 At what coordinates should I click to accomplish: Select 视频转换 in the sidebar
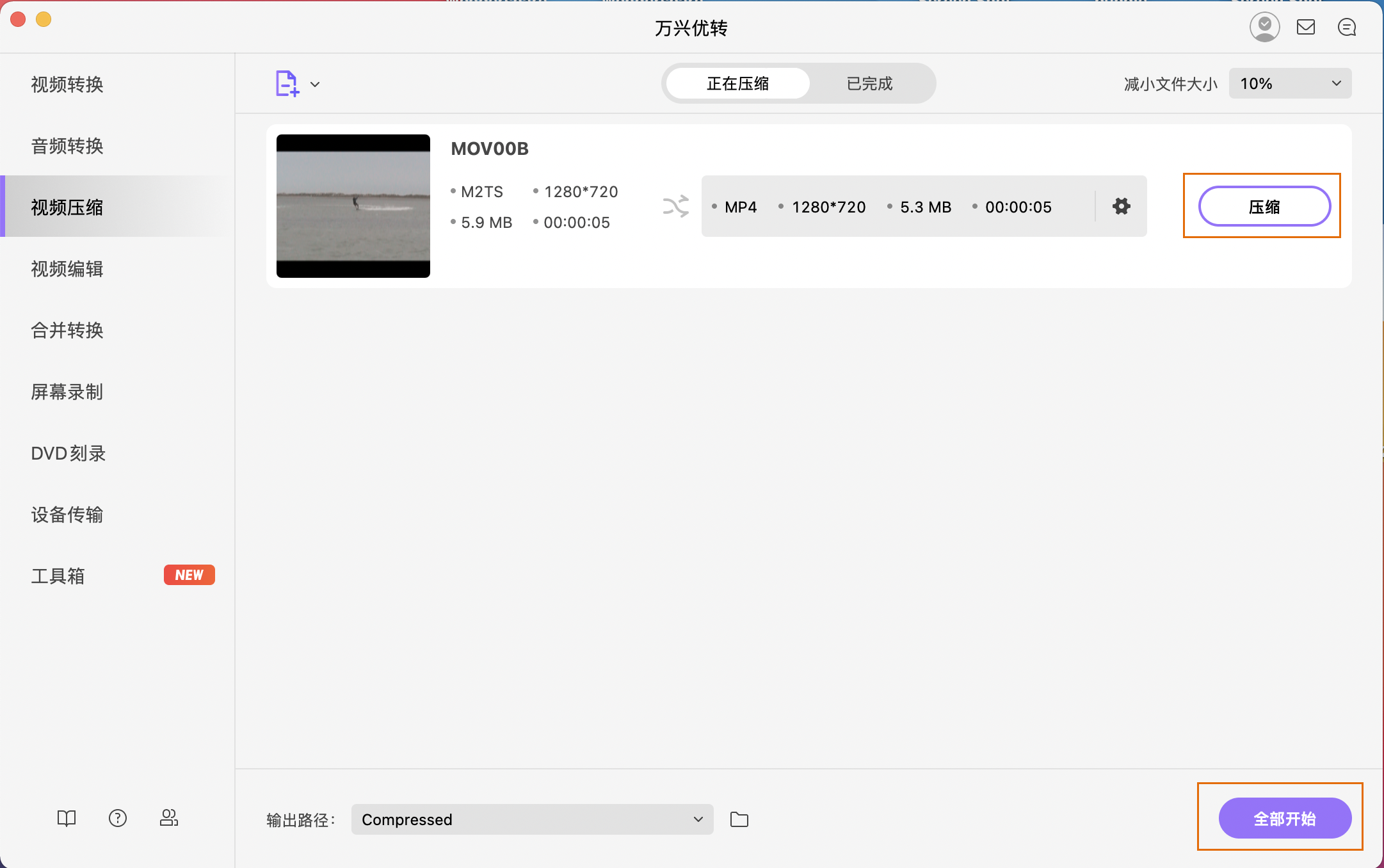[x=67, y=84]
